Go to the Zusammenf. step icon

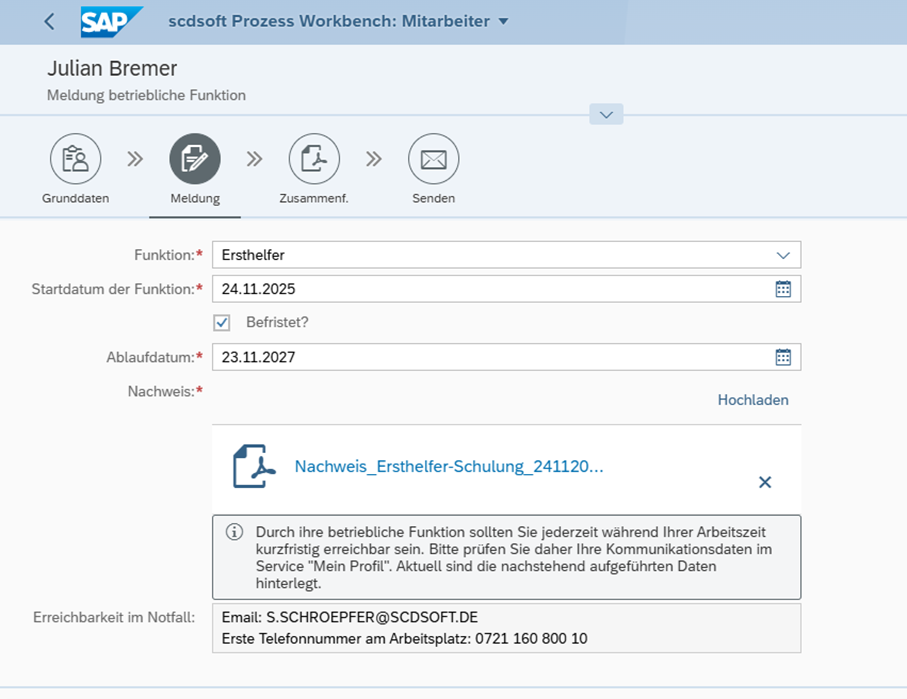tap(314, 159)
